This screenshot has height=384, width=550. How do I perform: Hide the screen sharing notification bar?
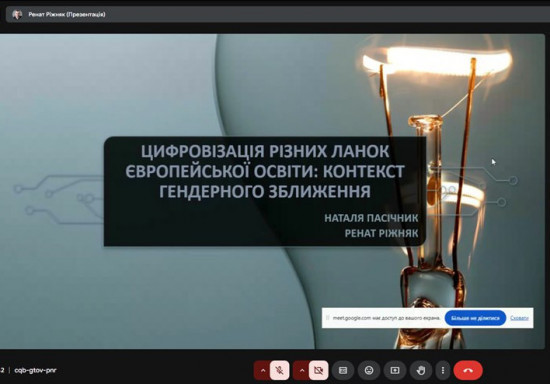click(519, 318)
